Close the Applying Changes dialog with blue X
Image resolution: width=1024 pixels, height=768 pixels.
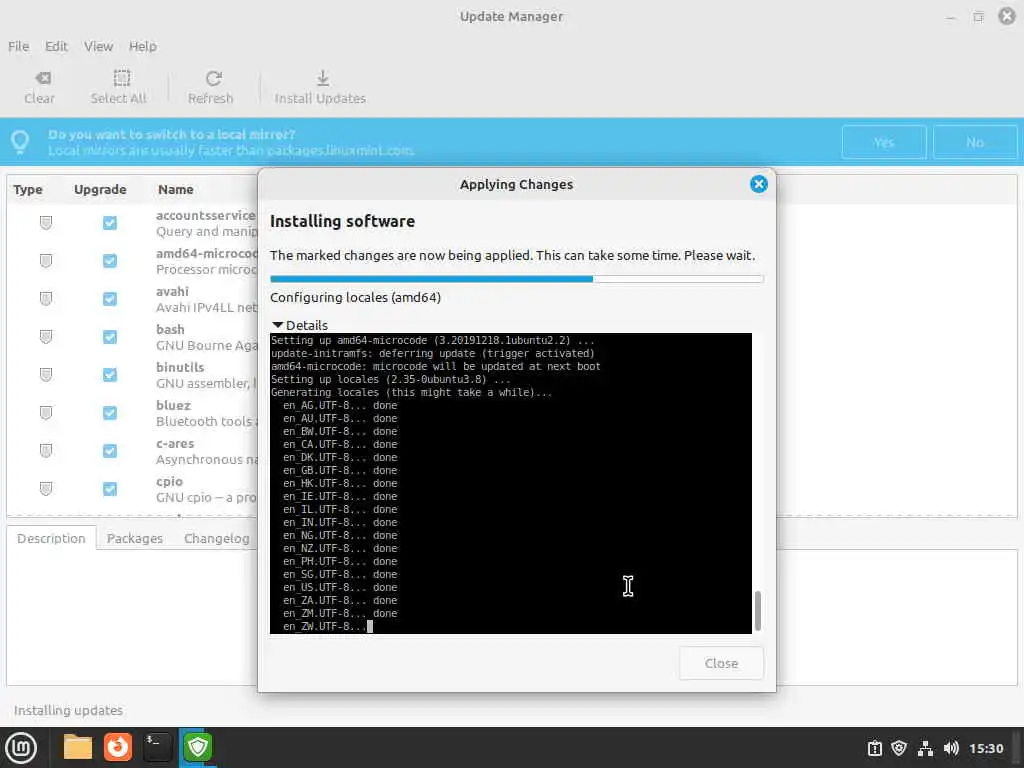point(758,184)
